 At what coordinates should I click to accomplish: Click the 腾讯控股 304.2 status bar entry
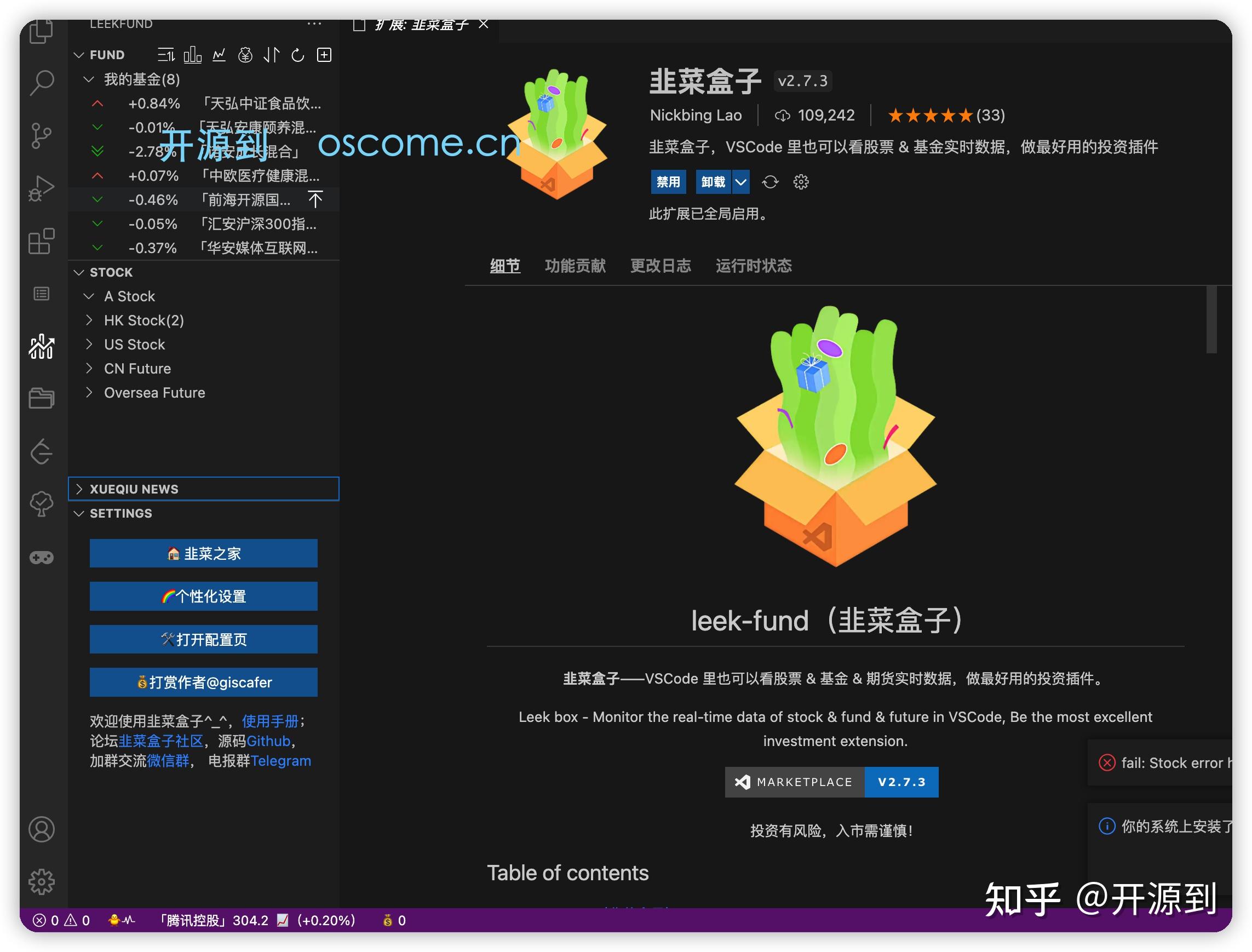click(x=256, y=920)
